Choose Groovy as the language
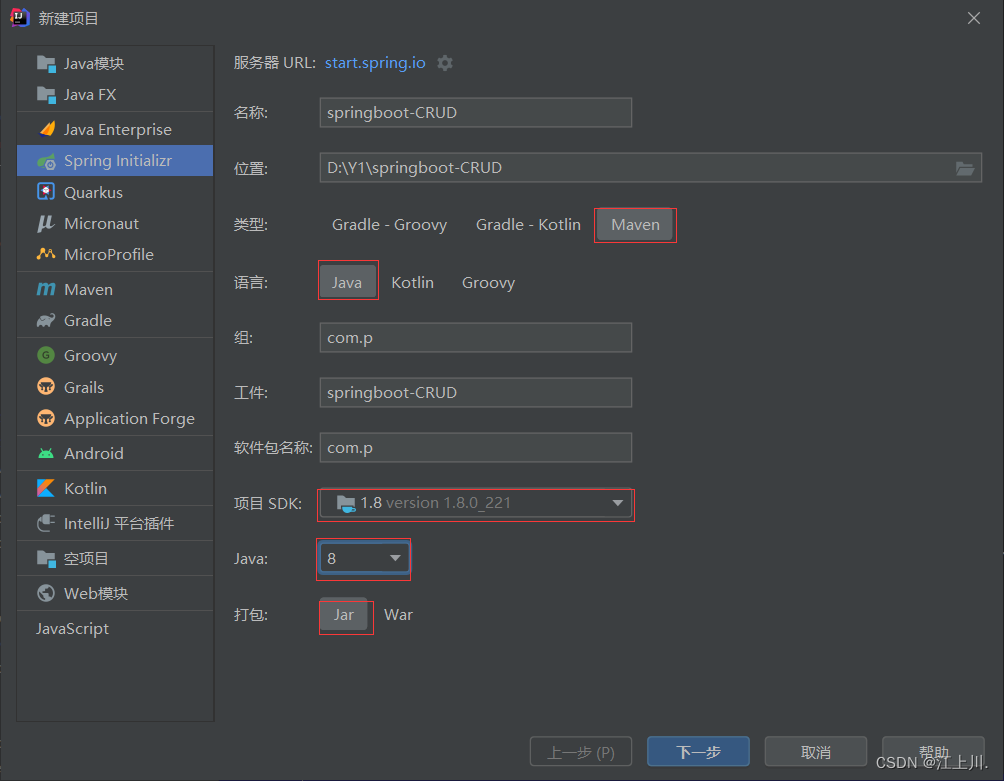This screenshot has width=1004, height=781. click(489, 282)
